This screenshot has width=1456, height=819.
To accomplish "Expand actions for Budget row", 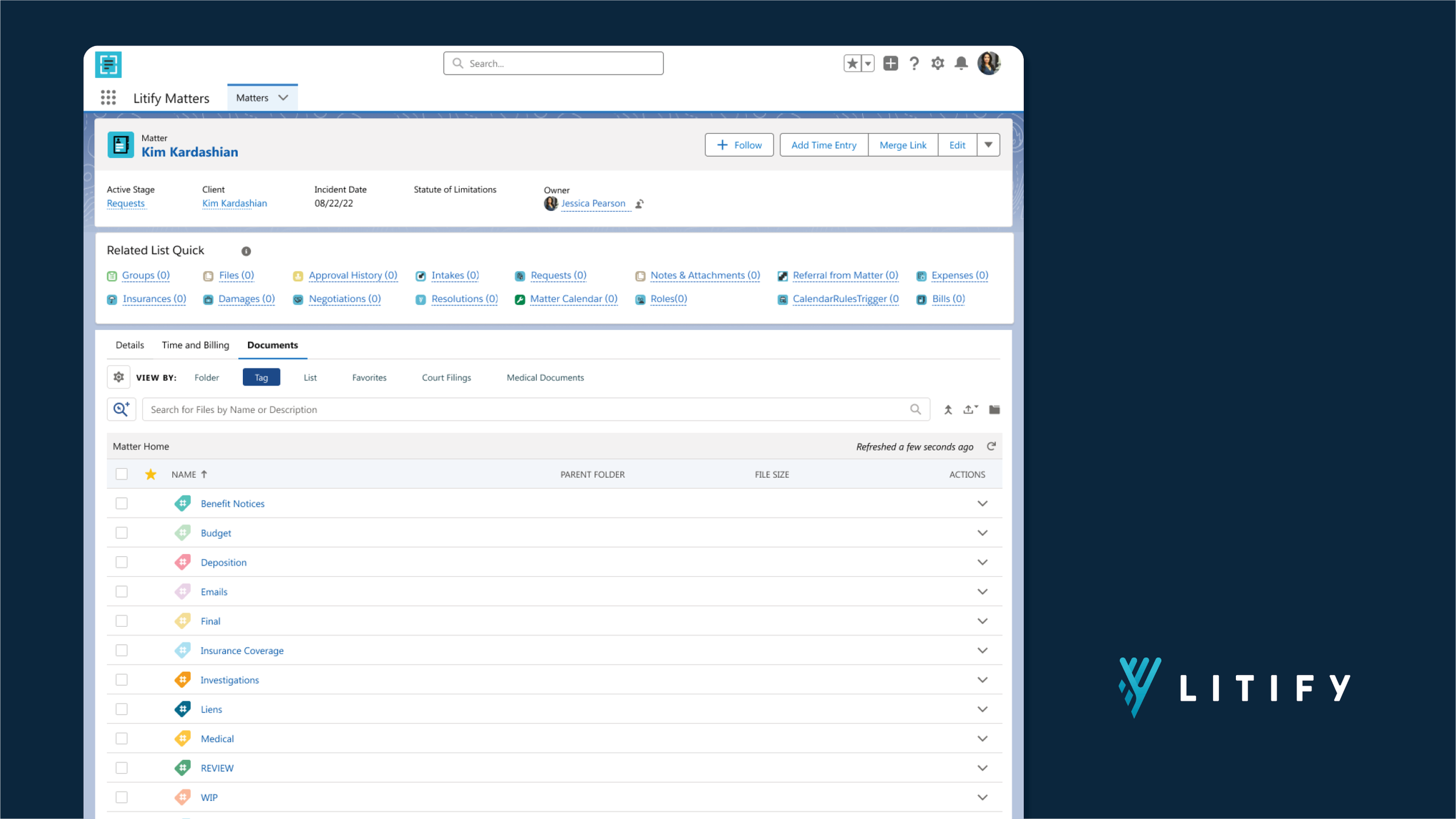I will [x=983, y=533].
